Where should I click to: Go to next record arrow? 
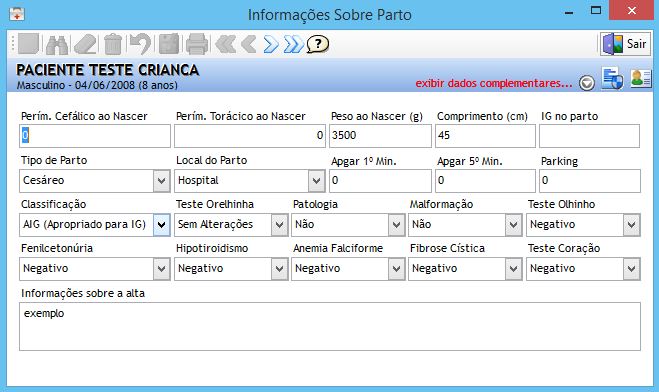point(271,44)
